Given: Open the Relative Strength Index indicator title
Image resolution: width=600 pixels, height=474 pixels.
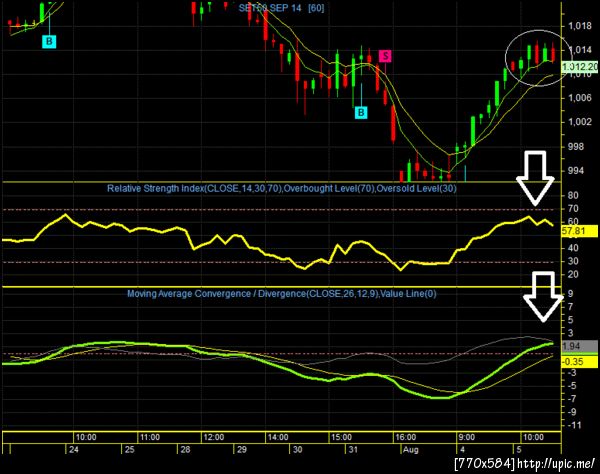Looking at the screenshot, I should (x=282, y=188).
